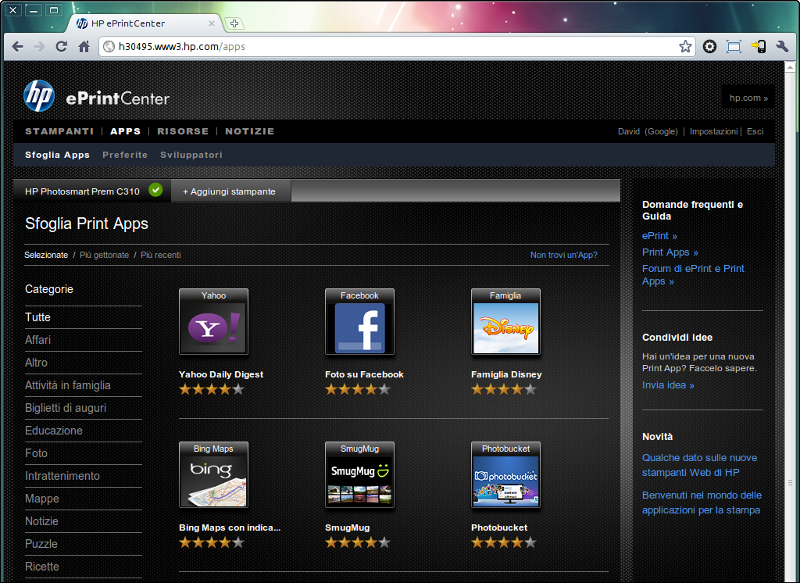Viewport: 800px width, 583px height.
Task: Click the Yahoo Daily Digest star rating
Action: coord(212,390)
